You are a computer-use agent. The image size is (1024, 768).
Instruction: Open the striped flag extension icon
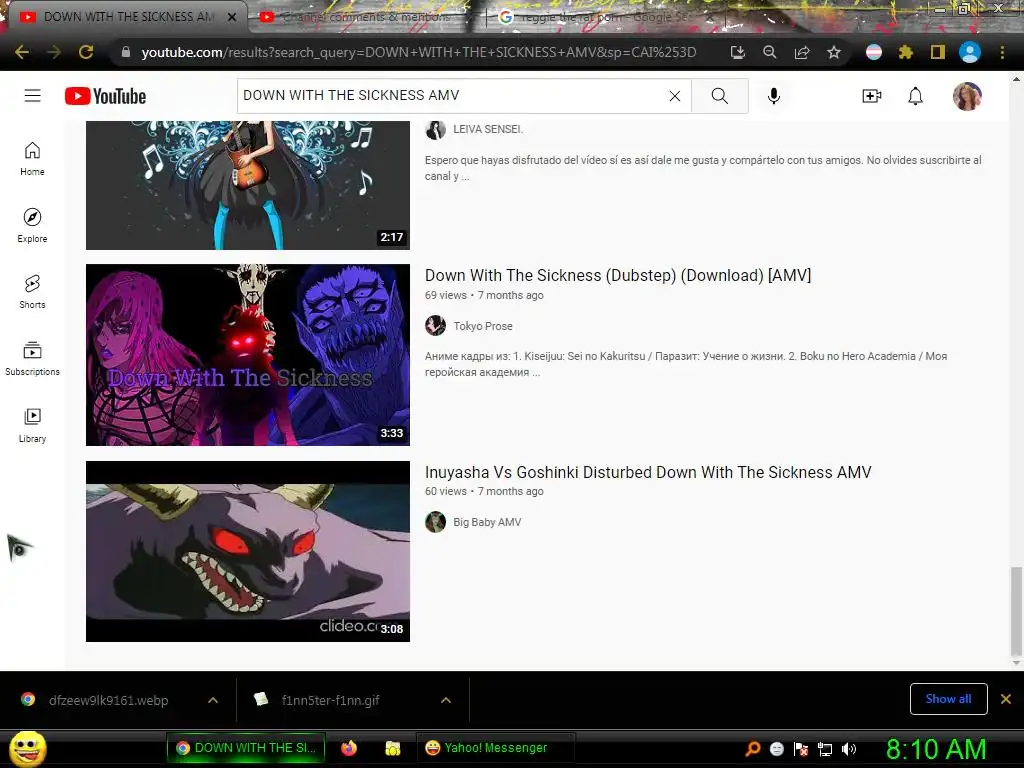point(873,52)
